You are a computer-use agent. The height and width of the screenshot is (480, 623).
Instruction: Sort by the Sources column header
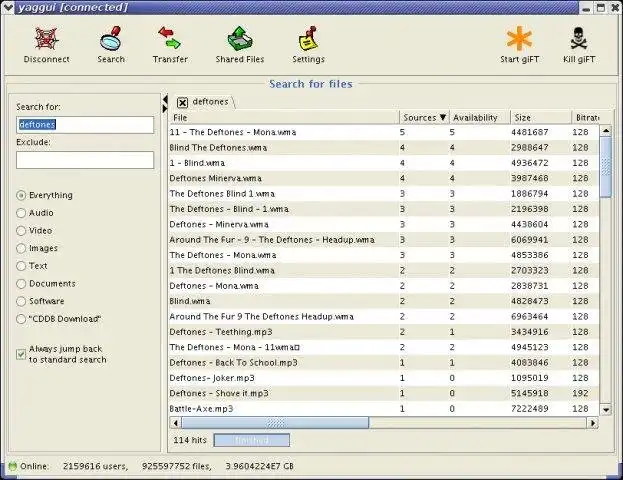[x=424, y=118]
